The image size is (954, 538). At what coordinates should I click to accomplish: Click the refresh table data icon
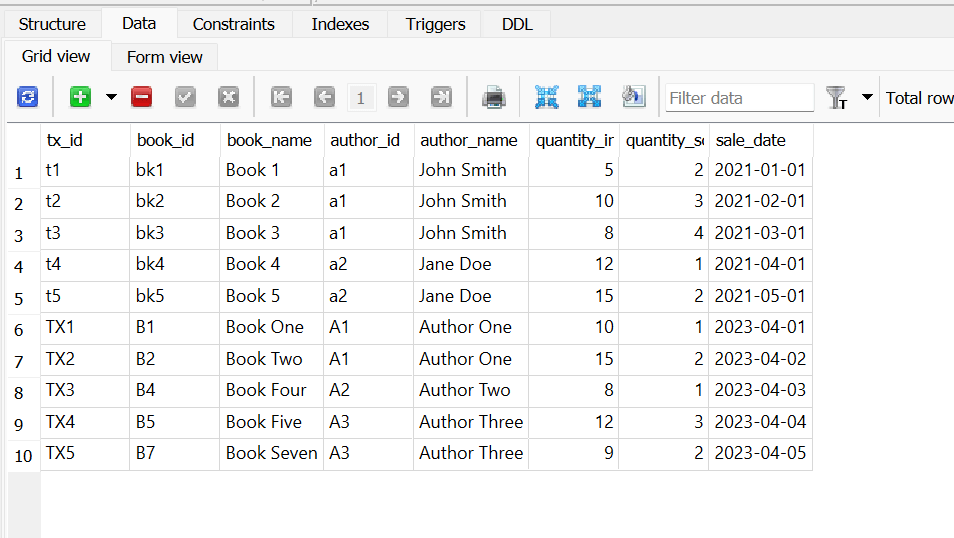point(28,97)
